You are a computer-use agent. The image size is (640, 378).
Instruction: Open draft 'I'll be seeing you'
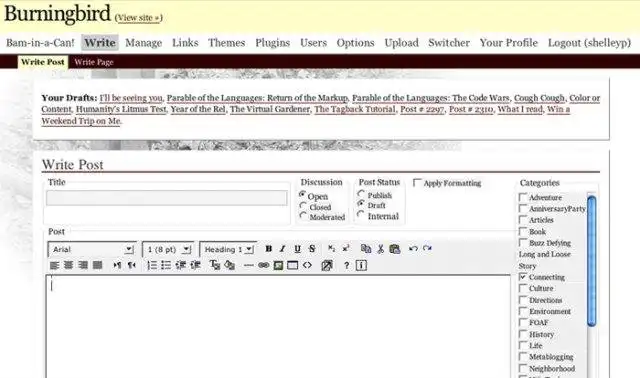click(x=131, y=98)
